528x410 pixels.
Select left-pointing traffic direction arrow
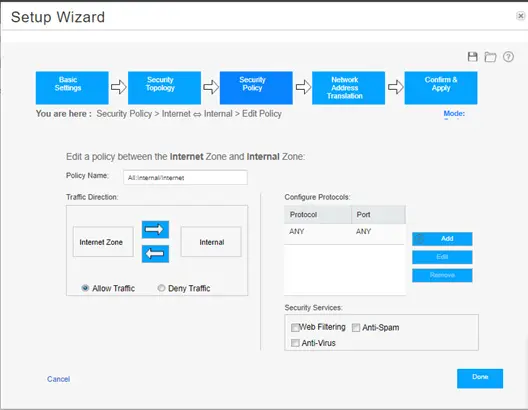155,254
